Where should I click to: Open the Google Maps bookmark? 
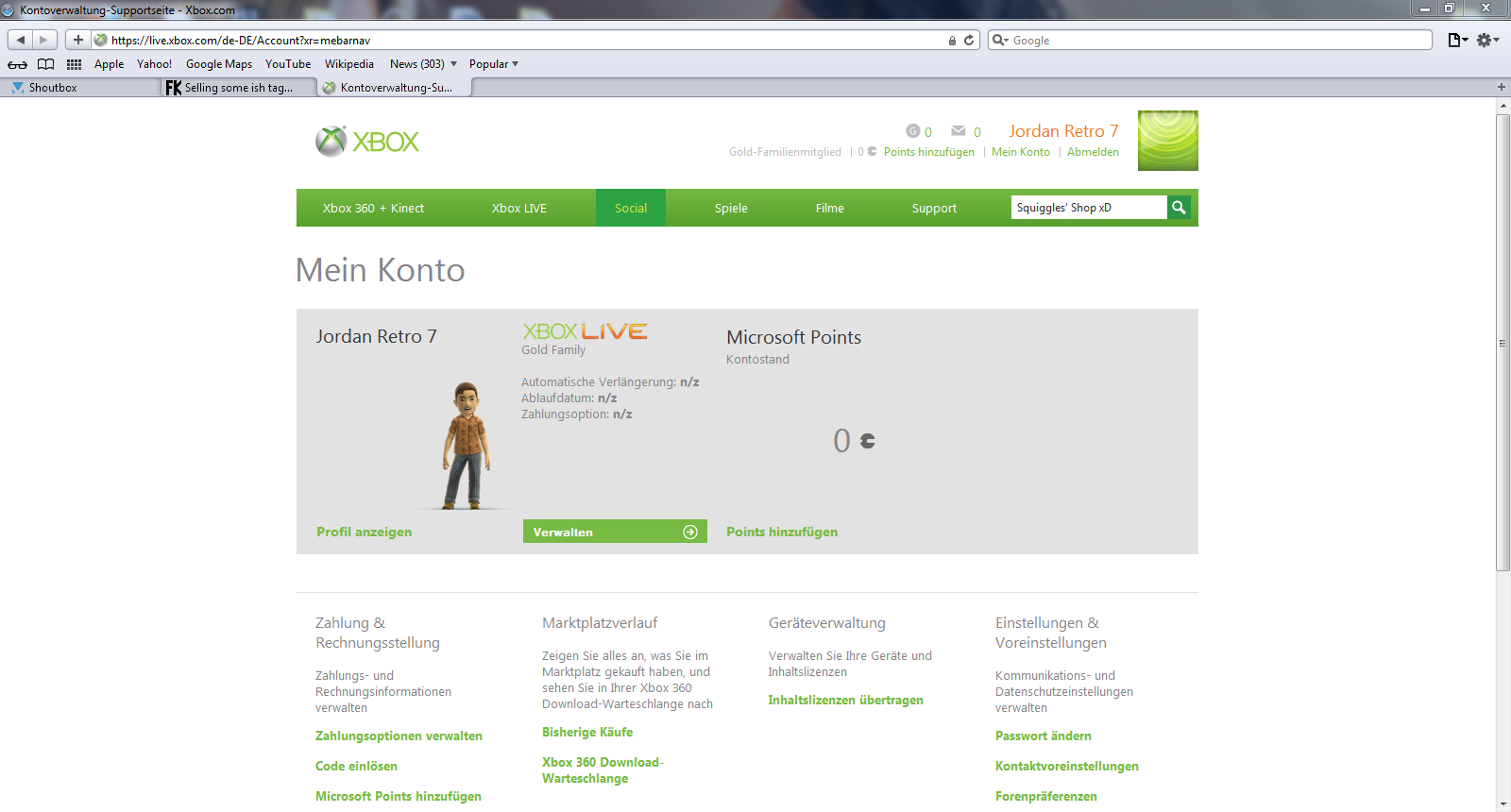point(219,64)
